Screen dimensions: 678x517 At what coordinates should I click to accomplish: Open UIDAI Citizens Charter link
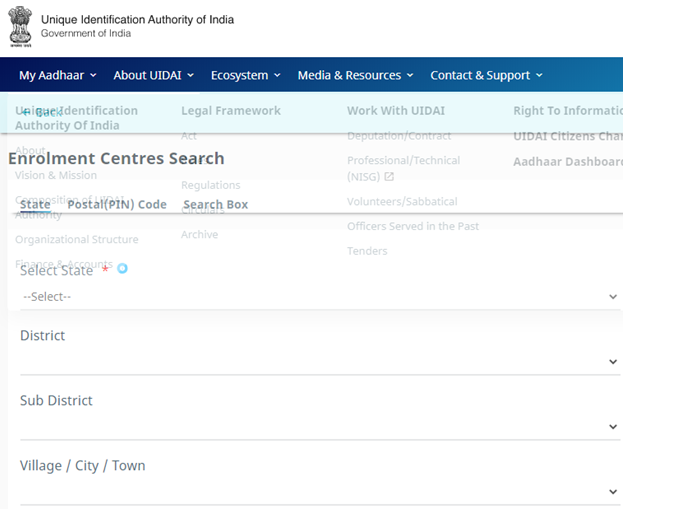[x=568, y=136]
